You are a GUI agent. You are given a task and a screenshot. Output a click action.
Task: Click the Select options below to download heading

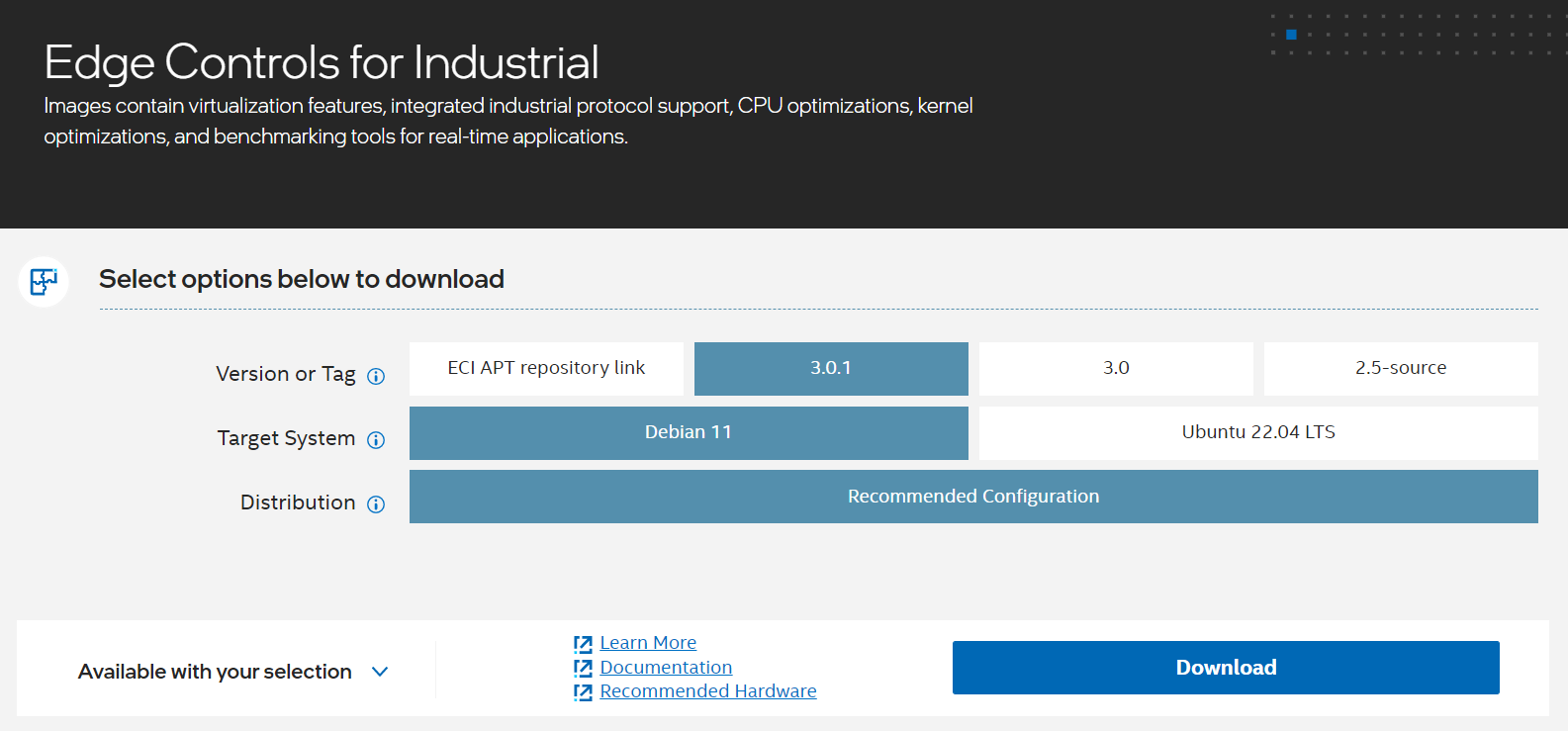tap(302, 279)
